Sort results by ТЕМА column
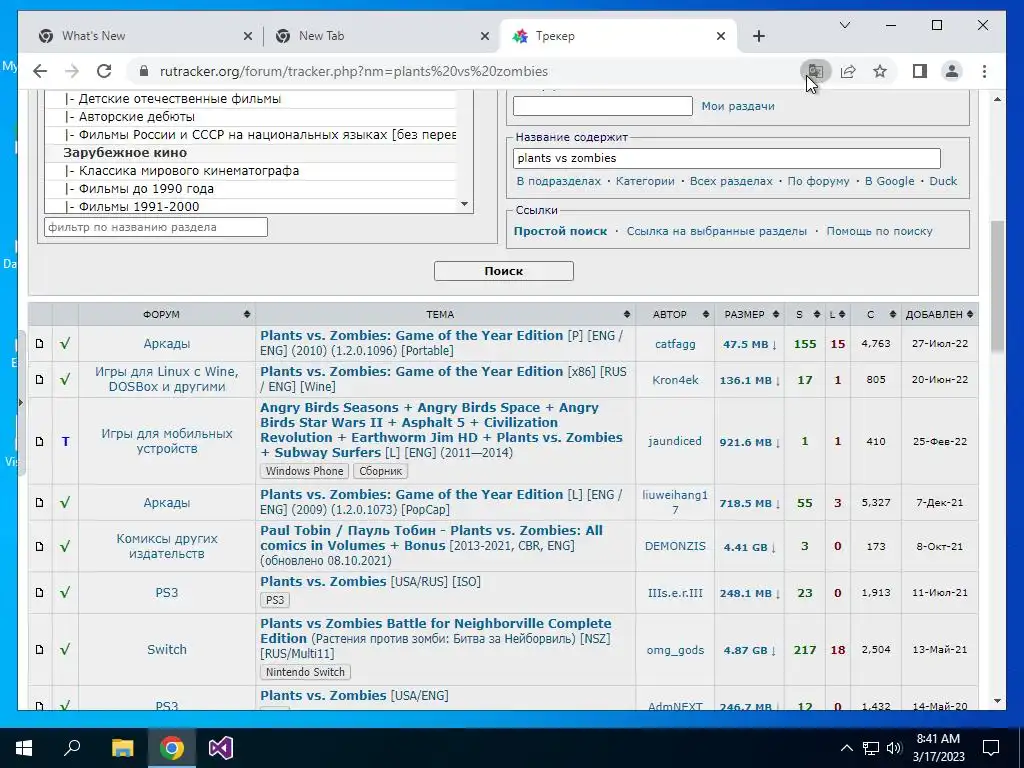 [445, 314]
